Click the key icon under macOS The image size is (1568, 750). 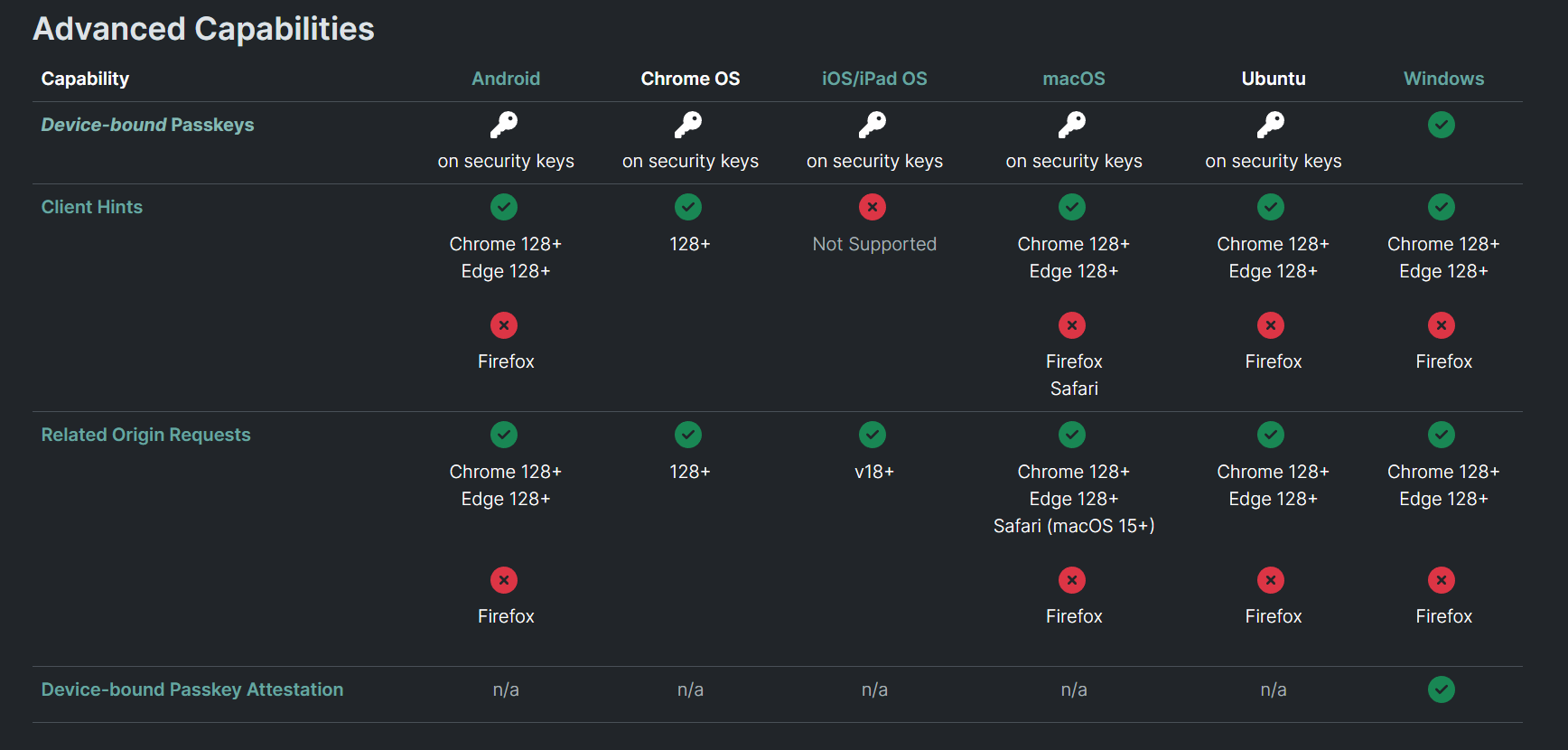[1072, 125]
